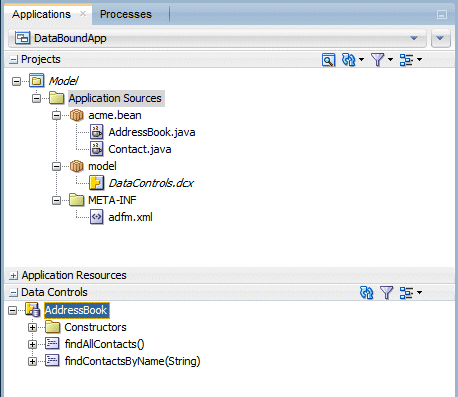The image size is (458, 397).
Task: Click the findAllContacts() method icon
Action: (52, 343)
